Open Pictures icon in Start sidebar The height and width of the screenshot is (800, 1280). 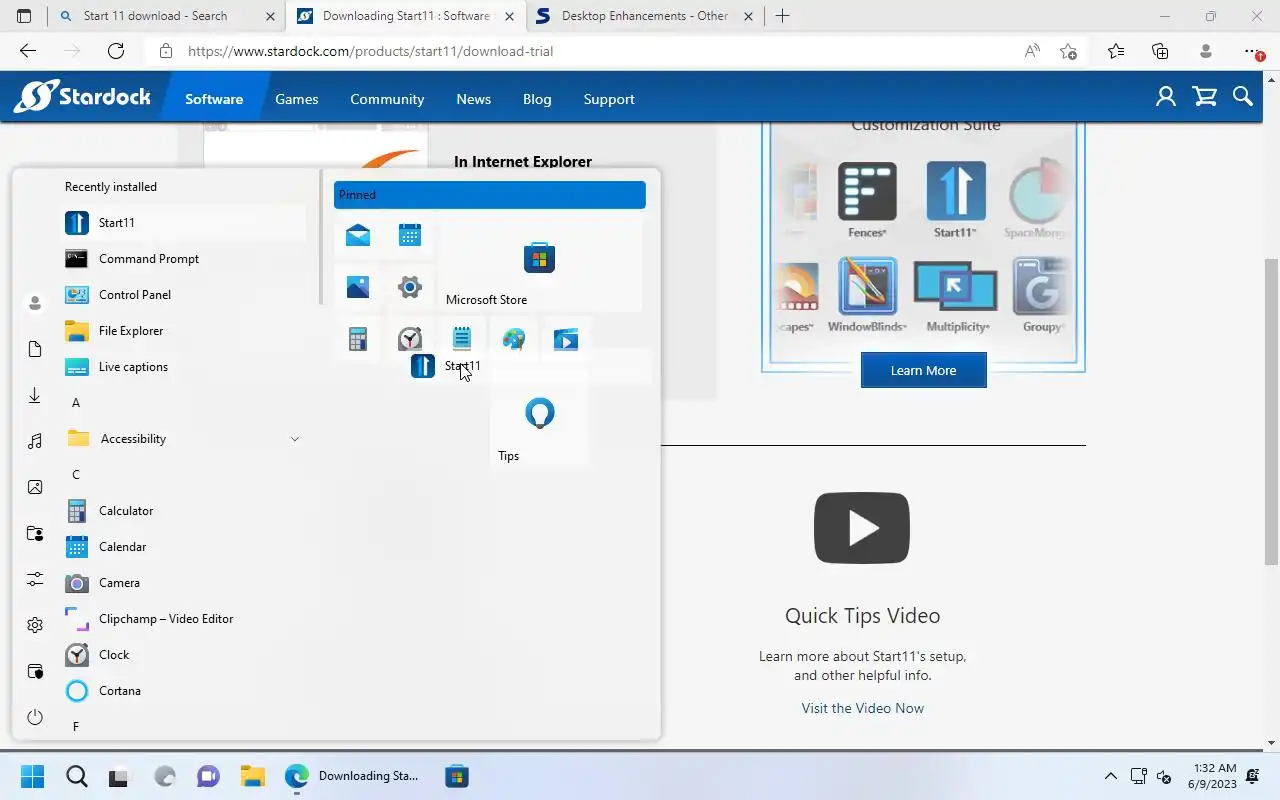pyautogui.click(x=35, y=487)
